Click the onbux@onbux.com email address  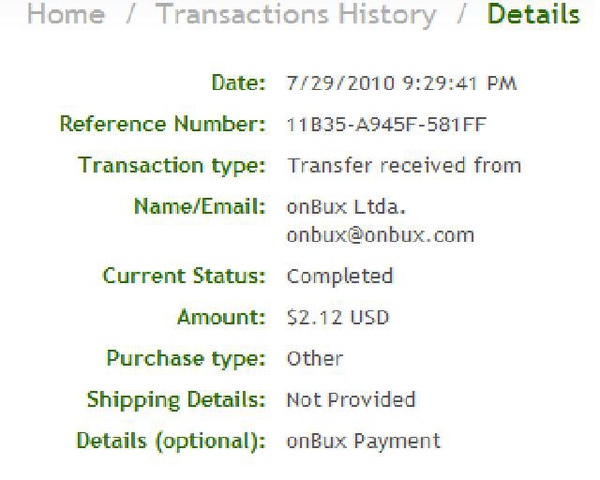click(380, 235)
